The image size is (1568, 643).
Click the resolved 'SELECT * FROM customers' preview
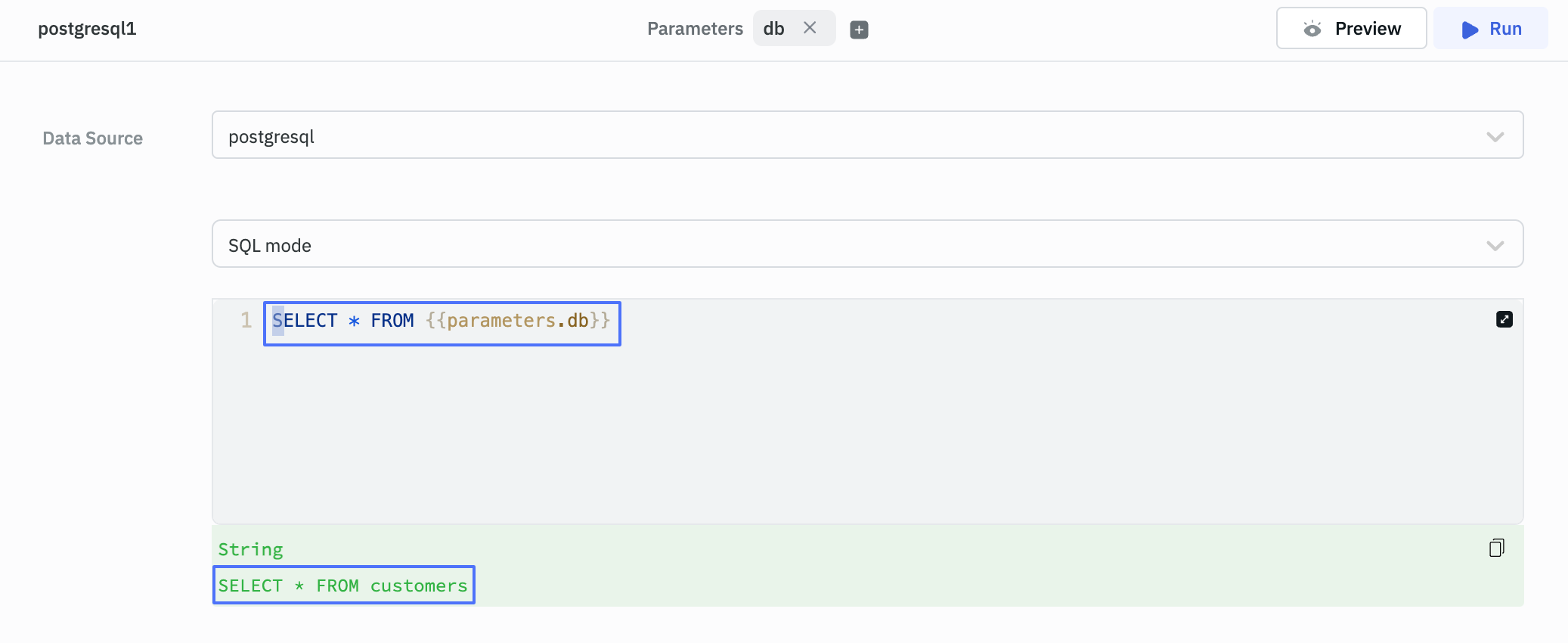point(343,586)
